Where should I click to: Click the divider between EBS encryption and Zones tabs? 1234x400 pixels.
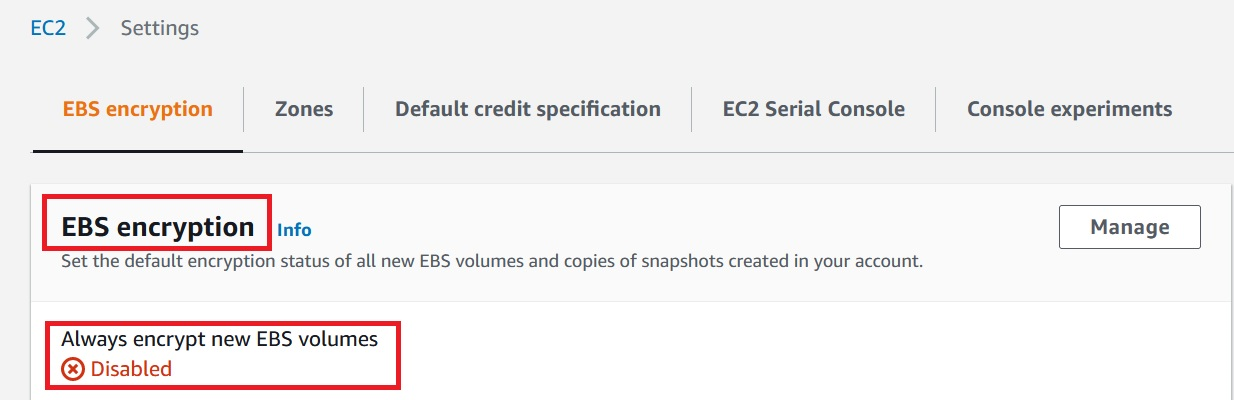click(x=244, y=109)
